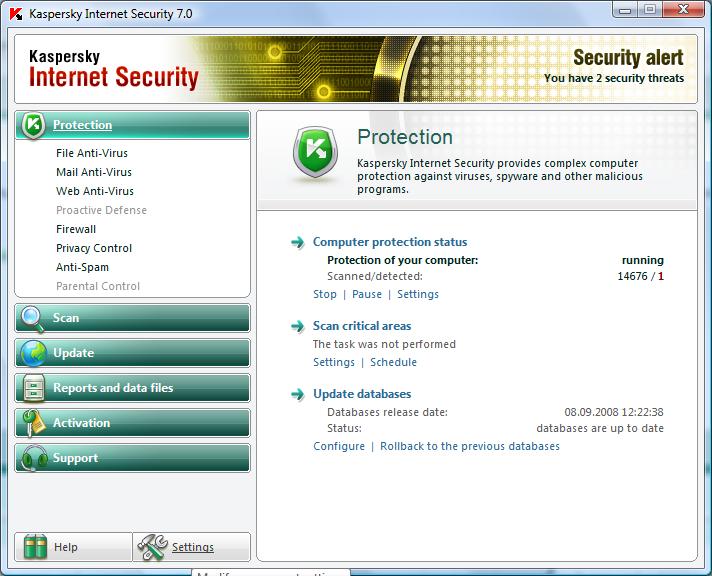Screen dimensions: 712x576
Task: Click the Activation key icon
Action: pos(34,423)
